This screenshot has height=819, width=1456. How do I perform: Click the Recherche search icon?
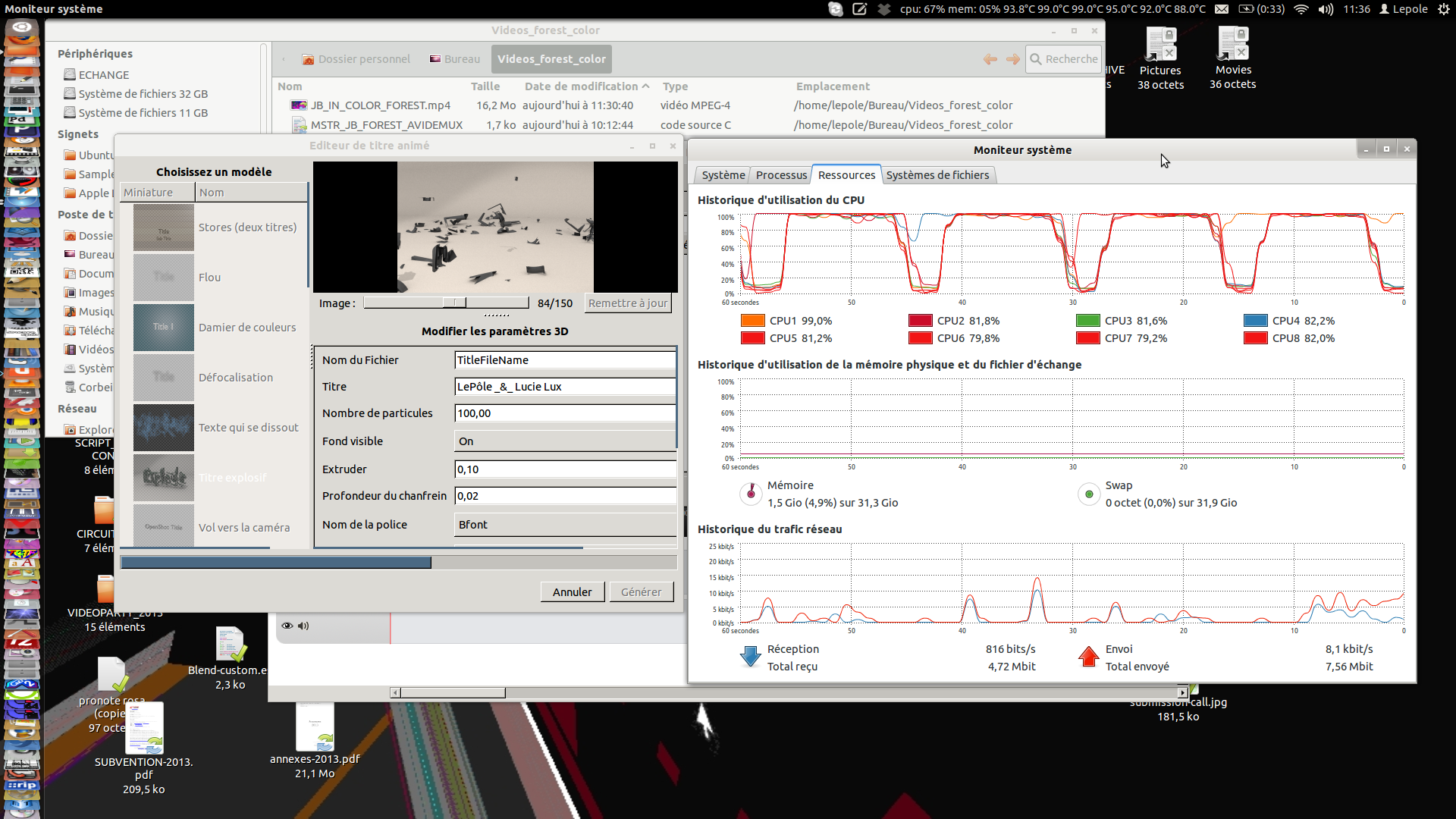click(1036, 59)
